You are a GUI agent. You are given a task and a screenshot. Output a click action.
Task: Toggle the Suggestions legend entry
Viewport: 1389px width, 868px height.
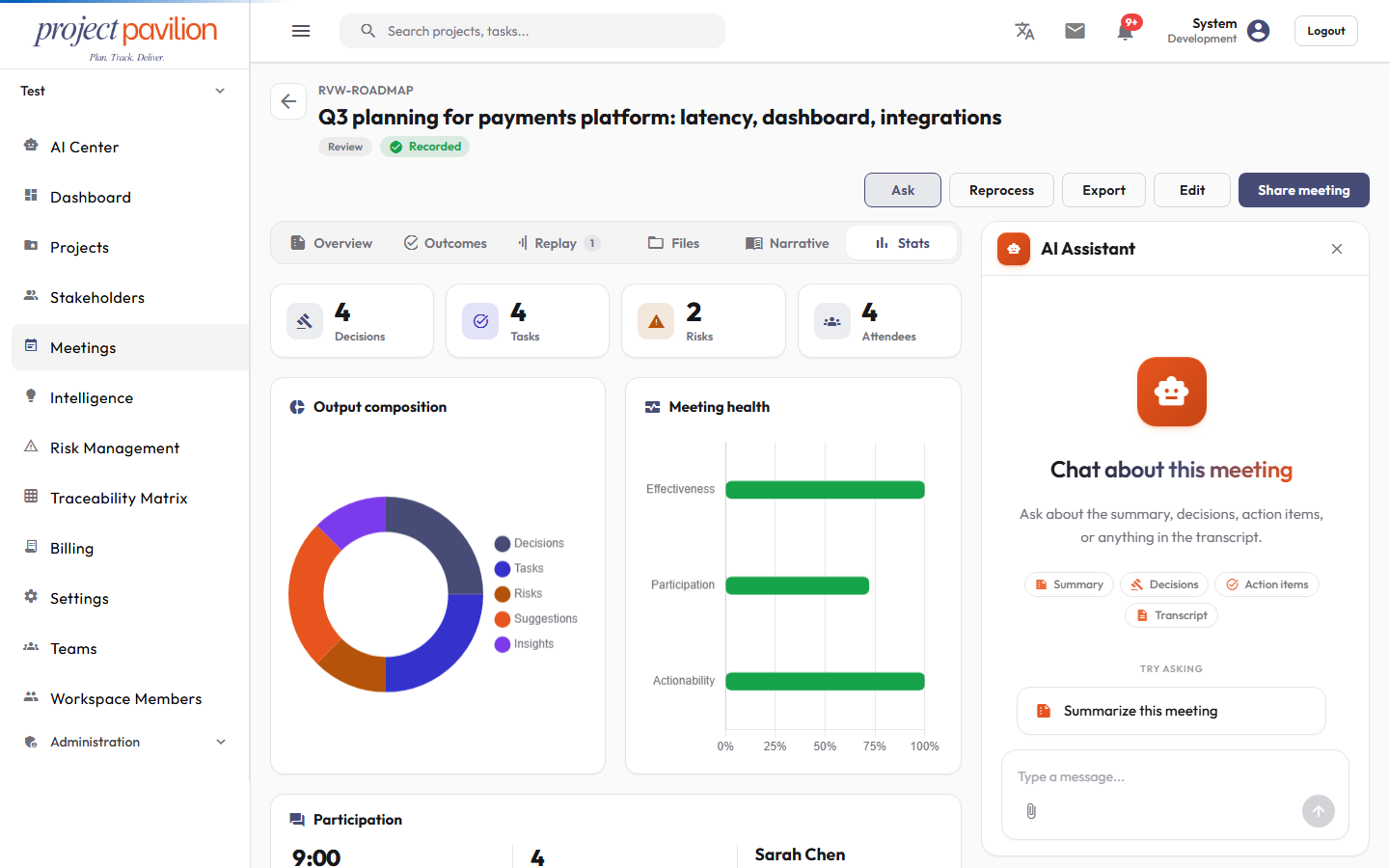click(x=536, y=619)
